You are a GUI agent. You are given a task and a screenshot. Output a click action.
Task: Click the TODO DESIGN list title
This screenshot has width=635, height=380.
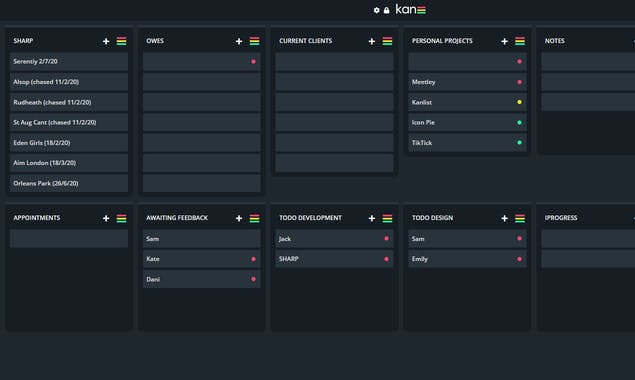[433, 218]
